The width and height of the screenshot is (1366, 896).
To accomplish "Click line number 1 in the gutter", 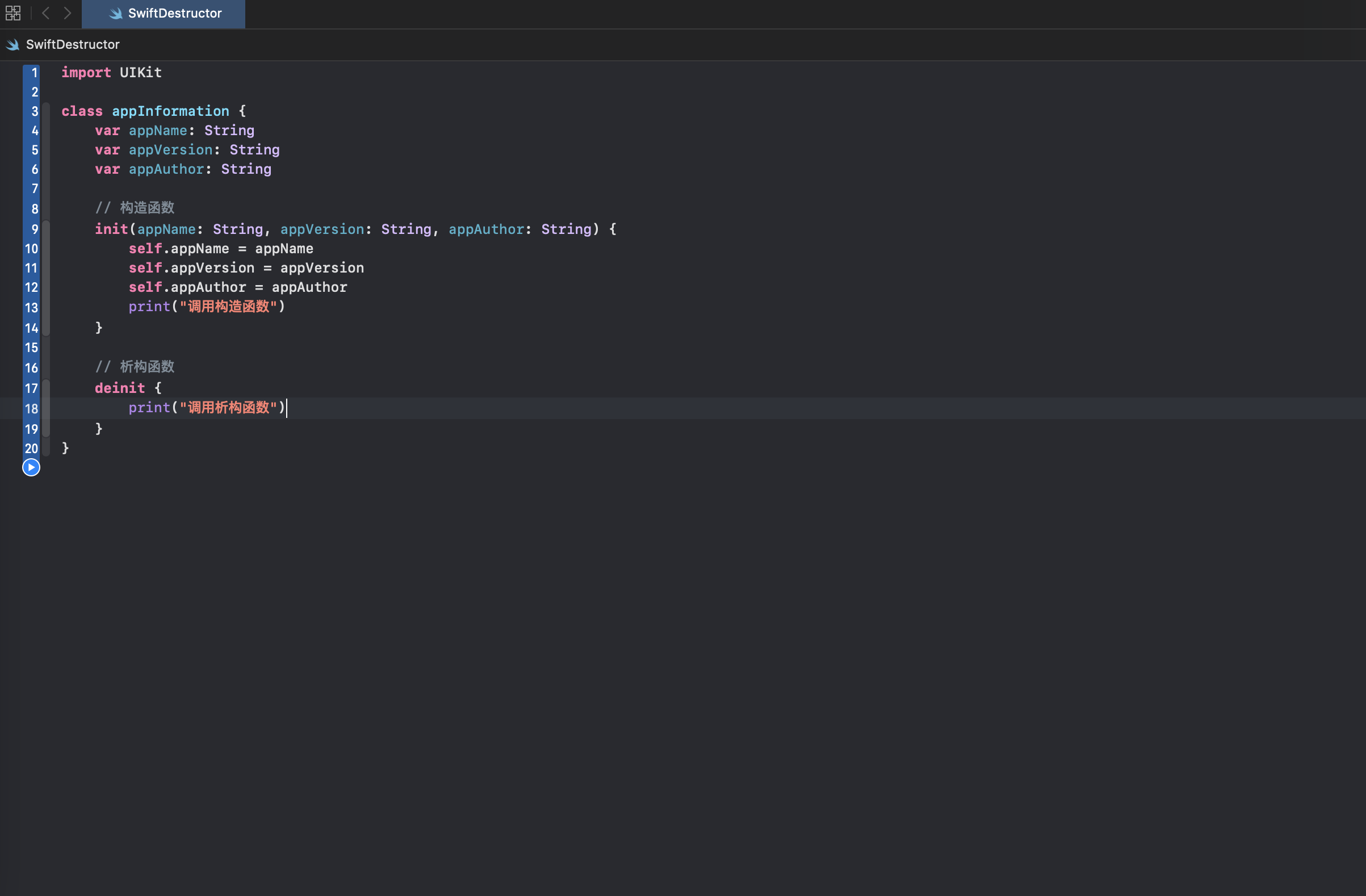I will click(35, 73).
